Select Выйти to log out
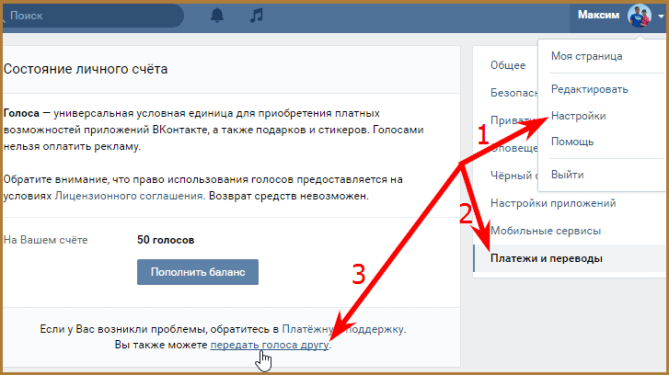The width and height of the screenshot is (669, 375). 567,175
